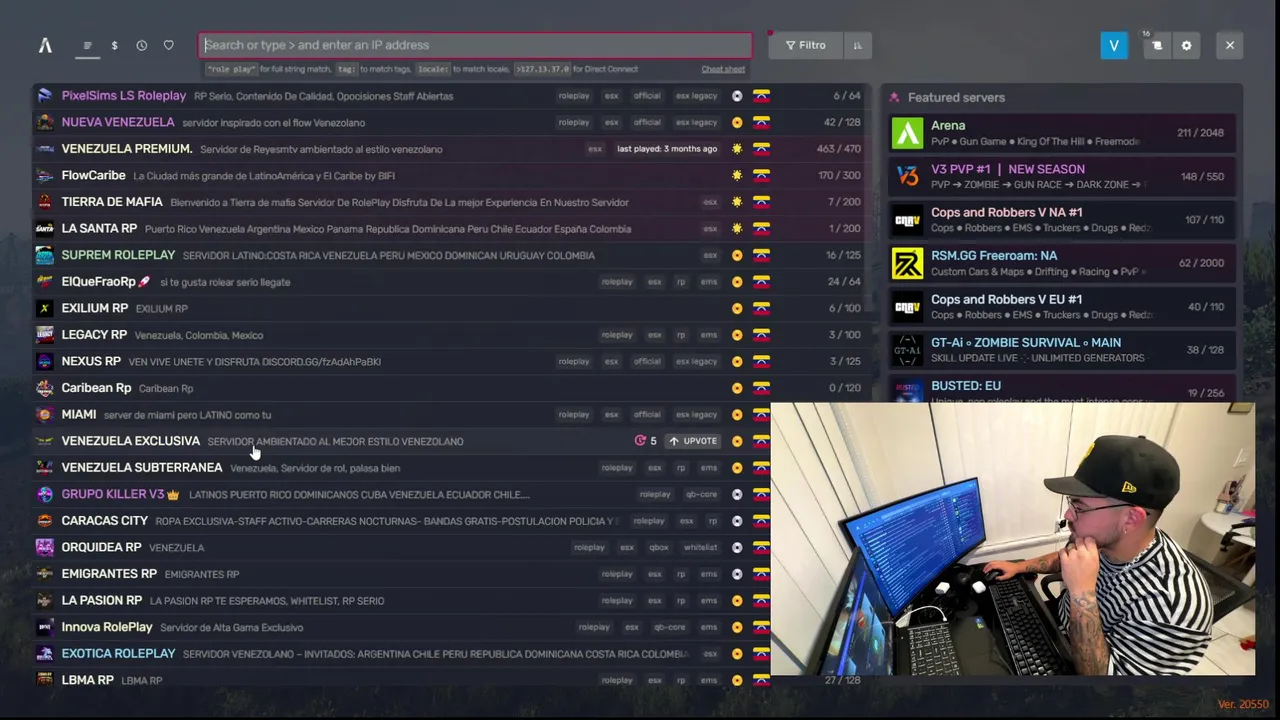Open featured GT-Ai ZOMBIE SURVIVAL server

1062,350
